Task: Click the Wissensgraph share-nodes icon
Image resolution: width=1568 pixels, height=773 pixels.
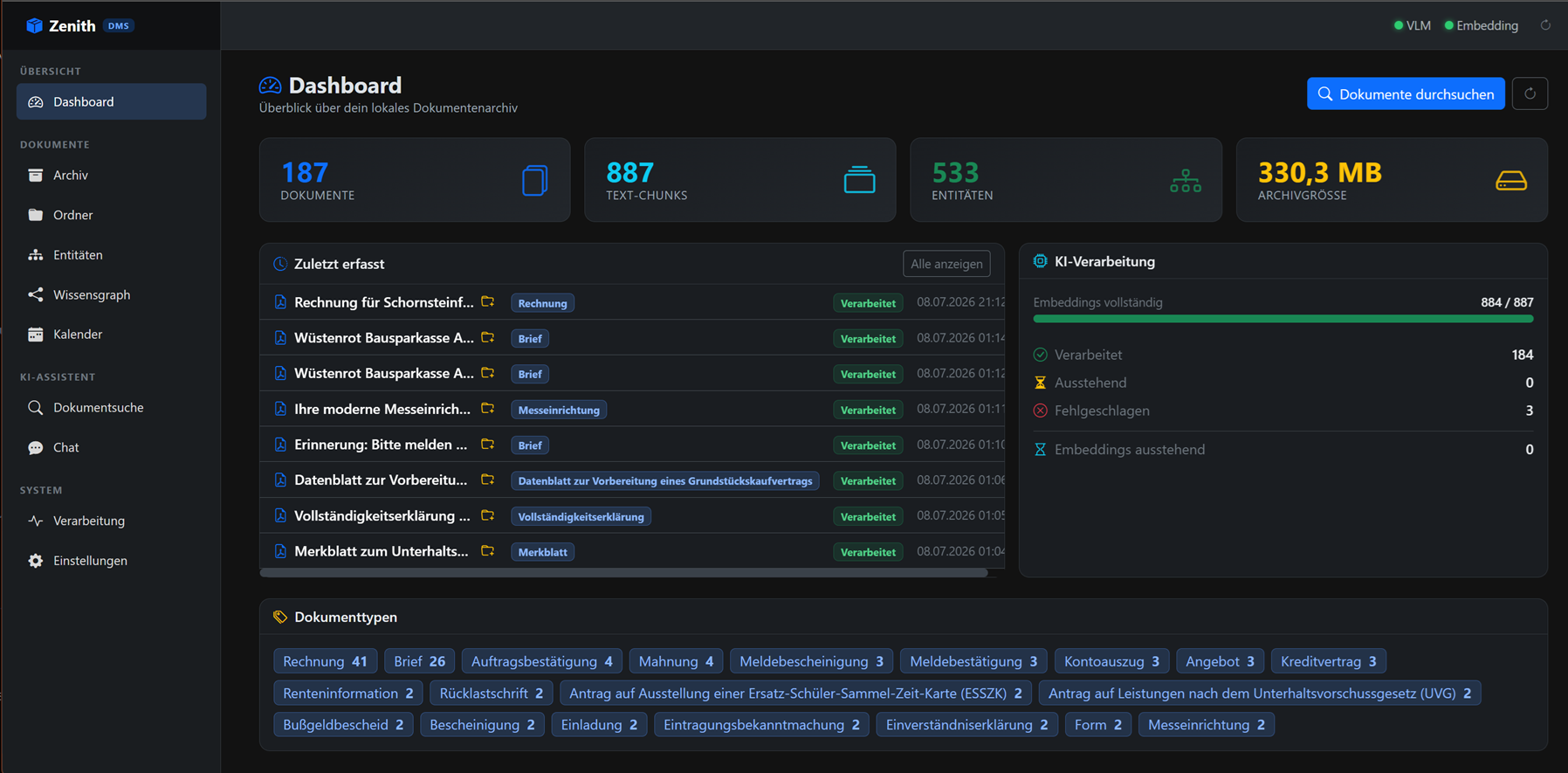Action: coord(36,295)
